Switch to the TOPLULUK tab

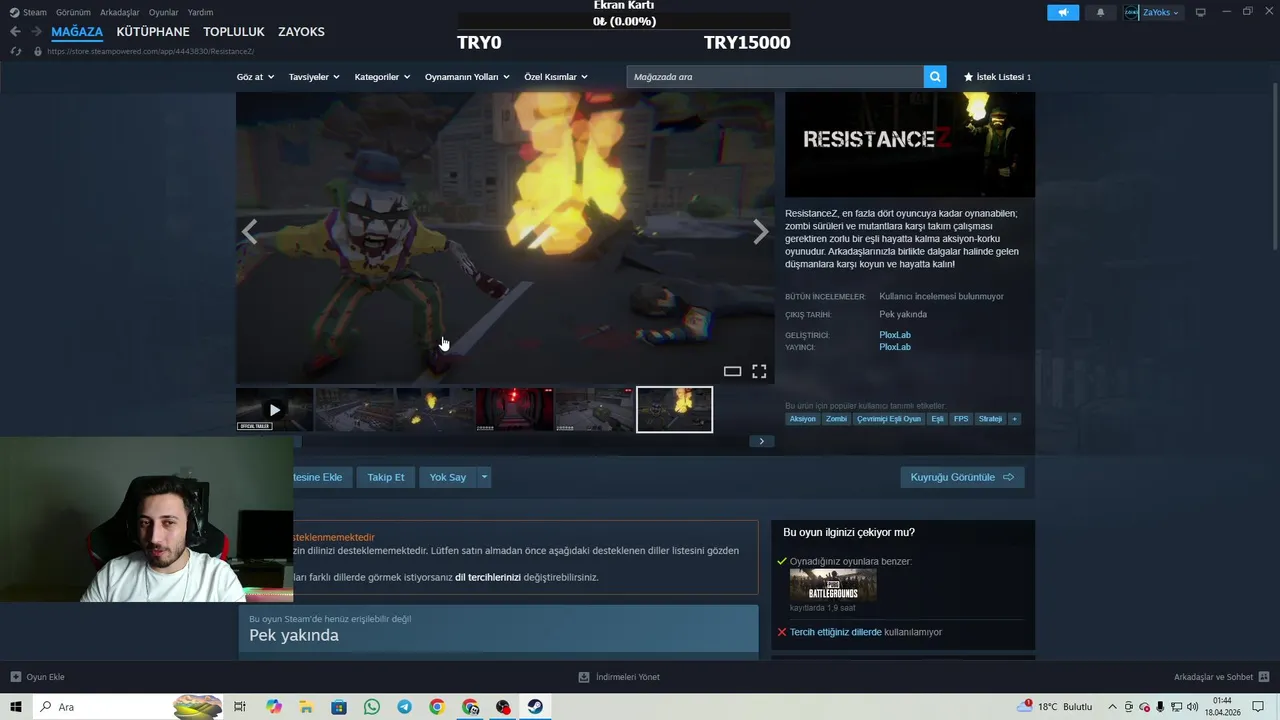coord(234,32)
